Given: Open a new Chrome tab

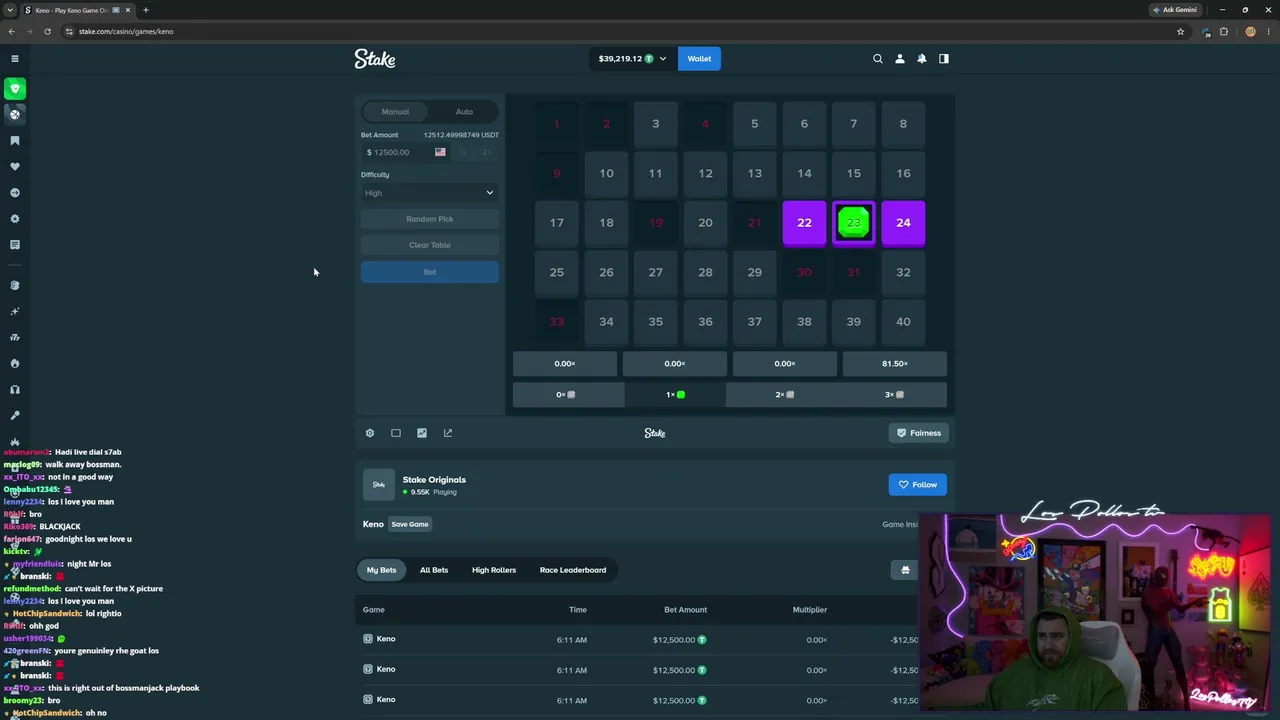Looking at the screenshot, I should 146,10.
